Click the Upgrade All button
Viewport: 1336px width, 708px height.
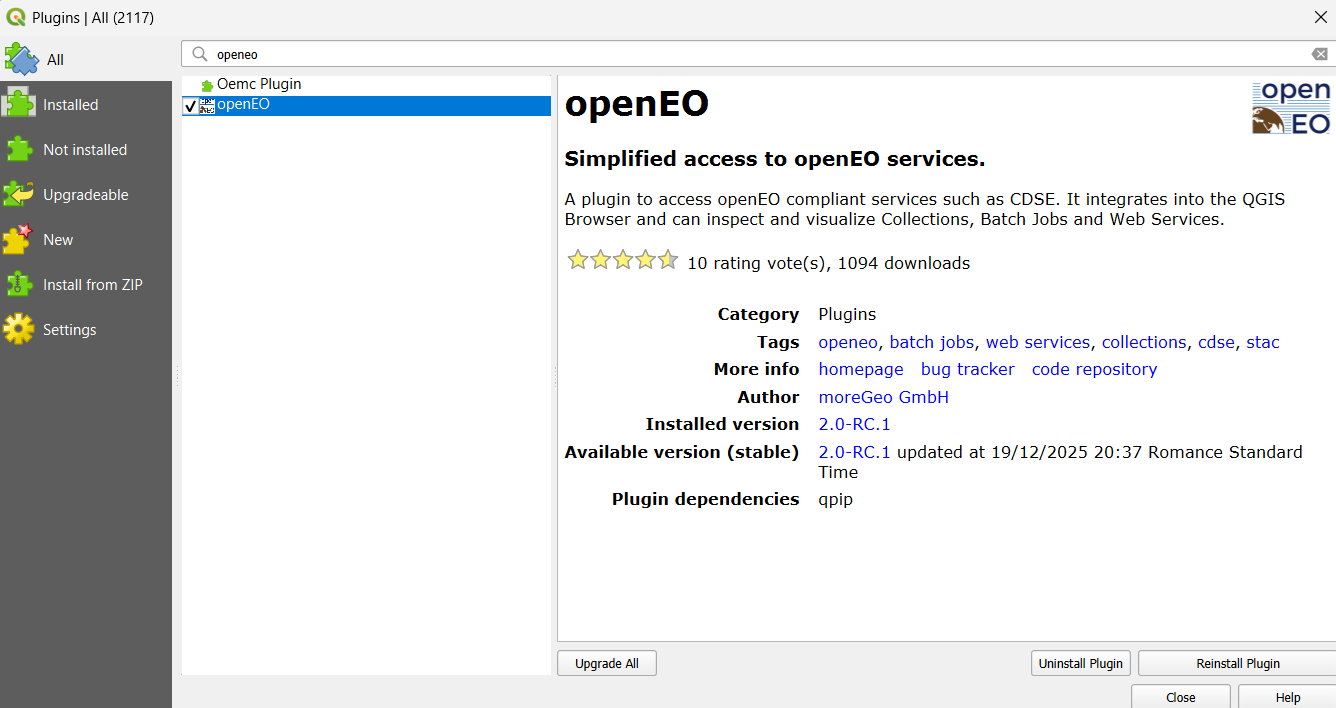606,663
